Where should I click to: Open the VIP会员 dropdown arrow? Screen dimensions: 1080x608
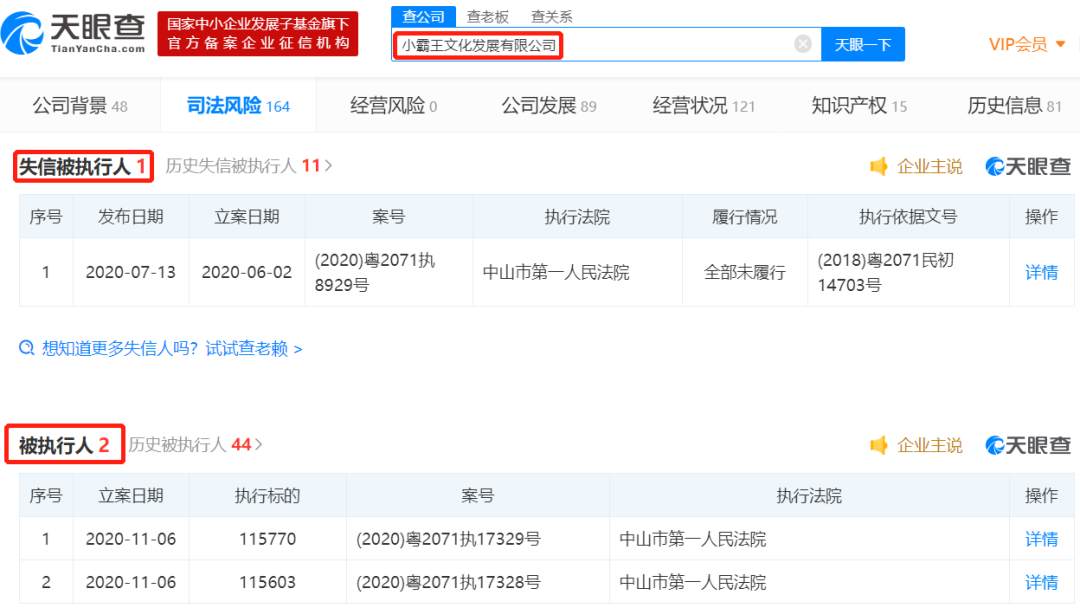click(1061, 44)
